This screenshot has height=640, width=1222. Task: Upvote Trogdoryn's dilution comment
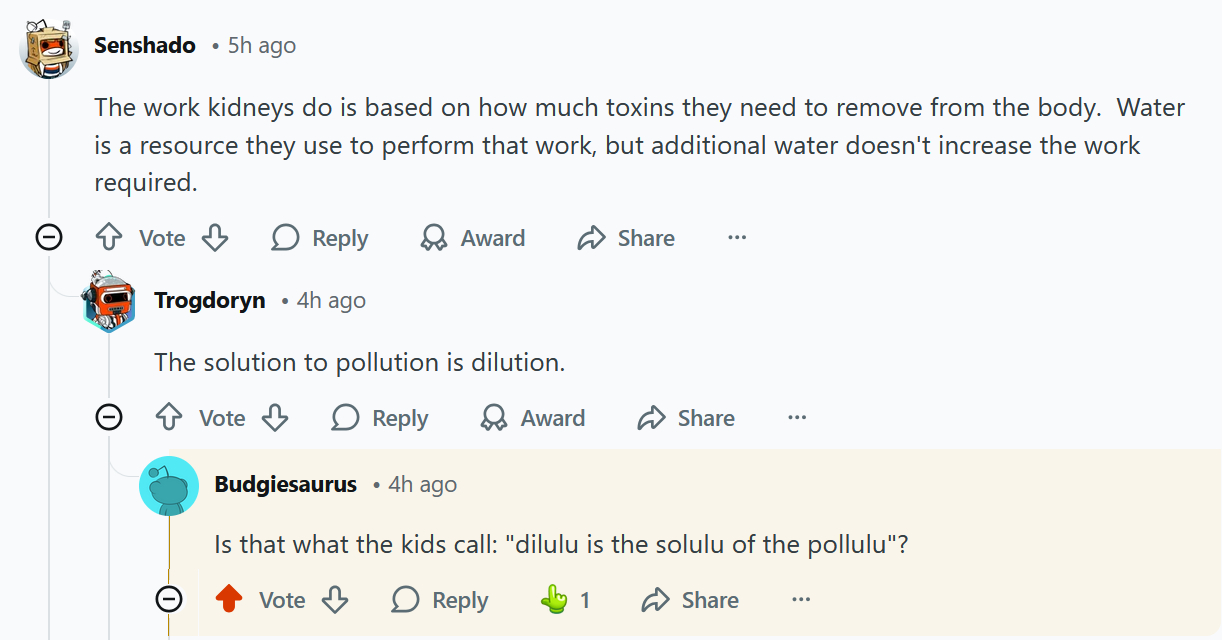[x=169, y=418]
